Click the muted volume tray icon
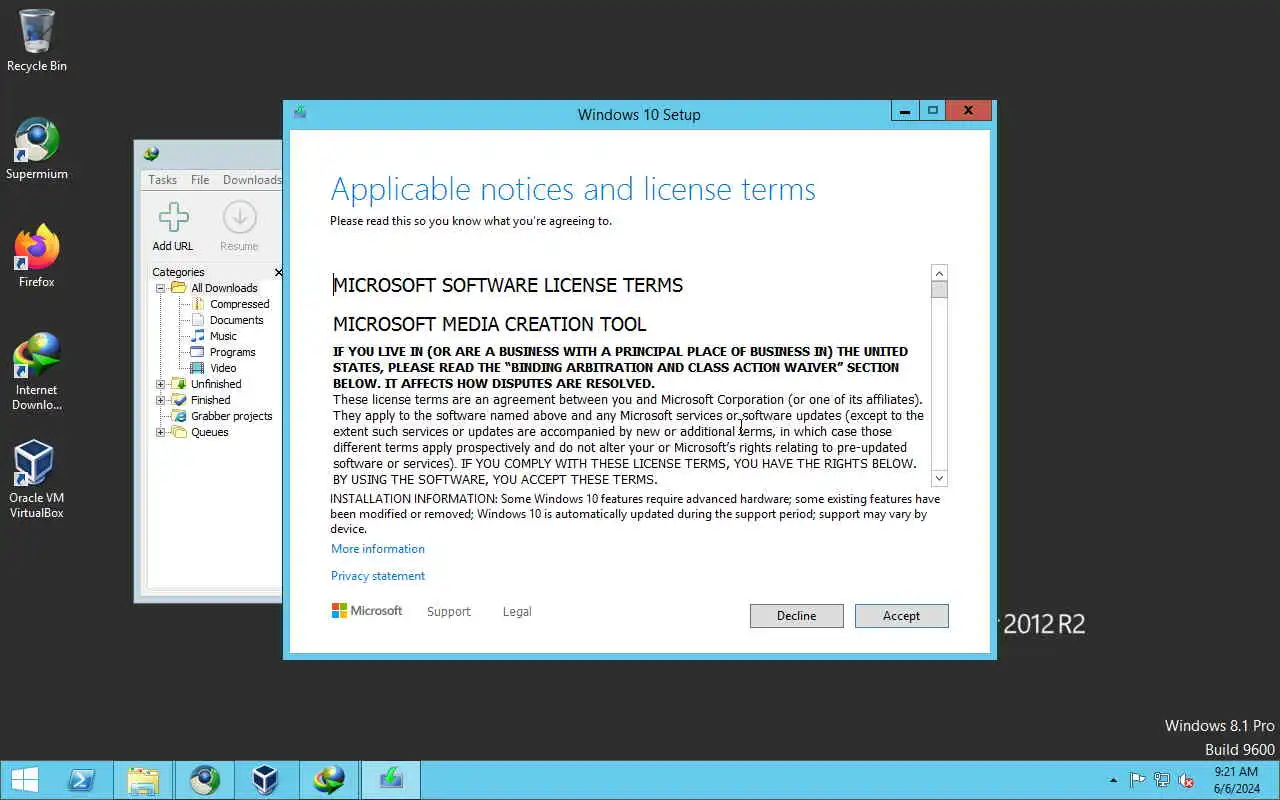This screenshot has width=1280, height=800. tap(1186, 780)
